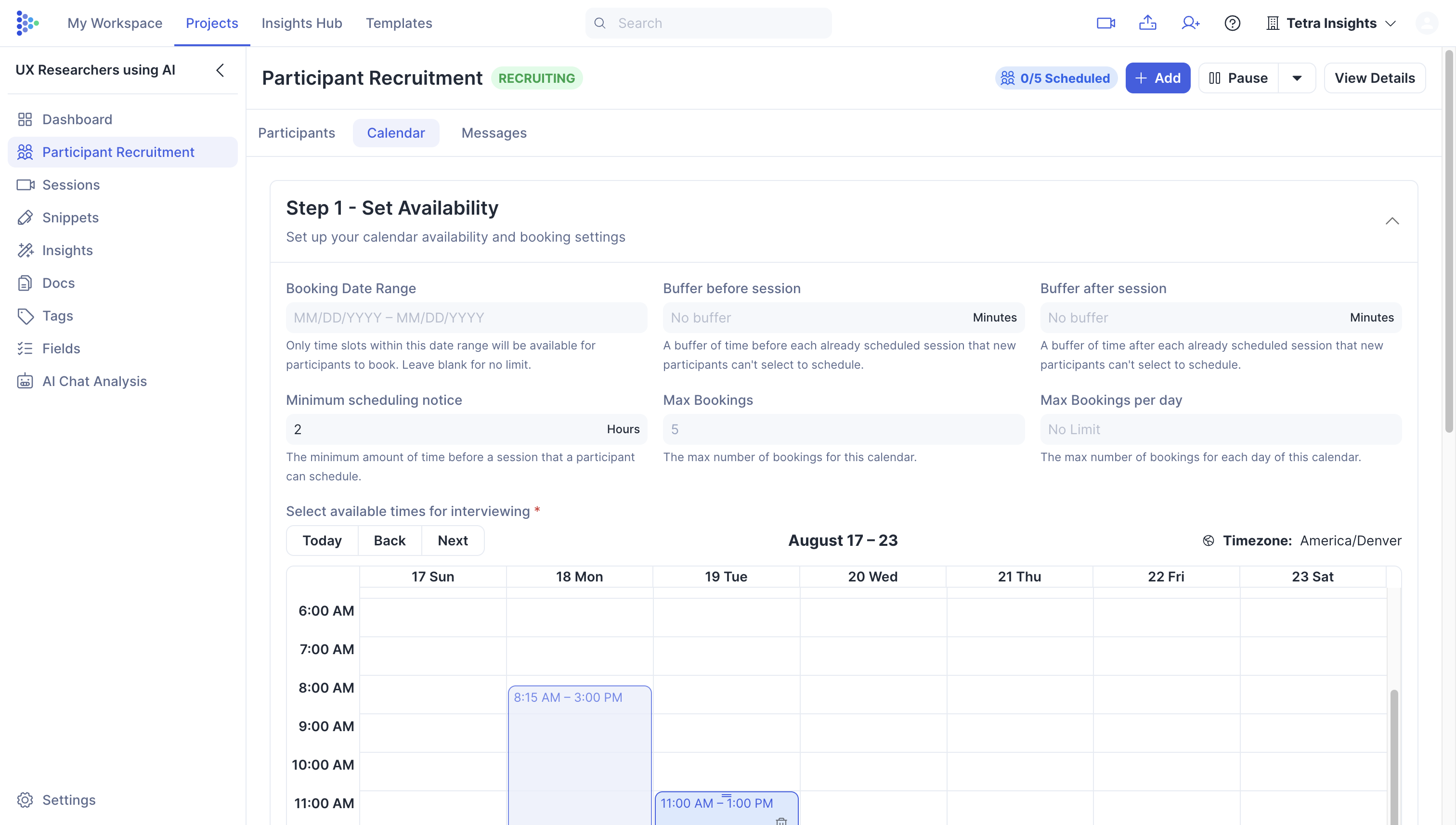Click Max Bookings per day field
This screenshot has width=1456, height=825.
[1221, 429]
